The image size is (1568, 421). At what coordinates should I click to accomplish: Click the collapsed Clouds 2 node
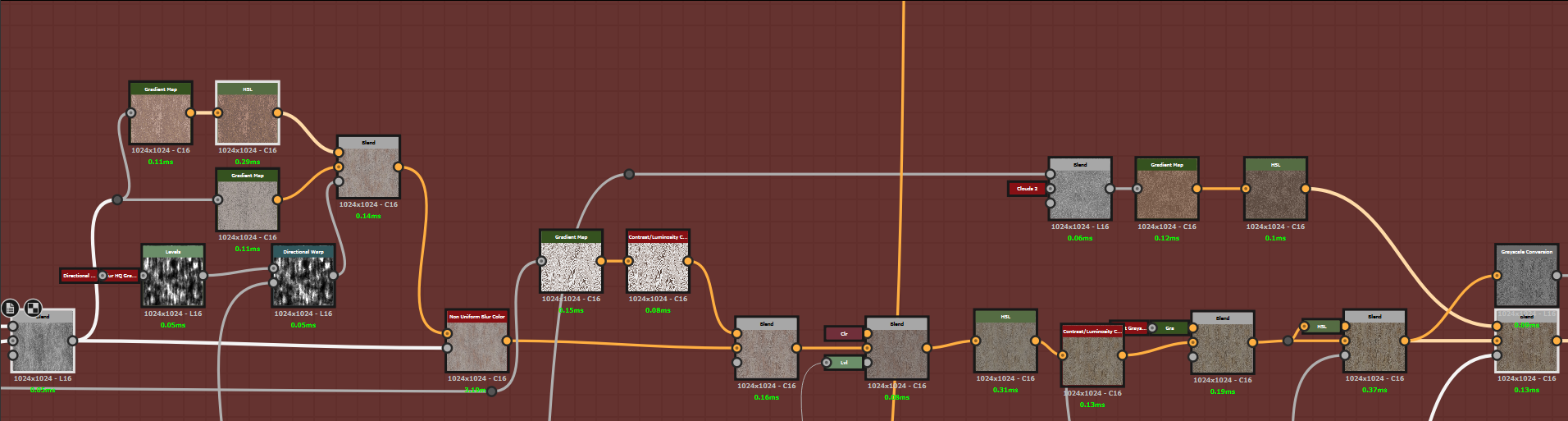click(x=1026, y=189)
